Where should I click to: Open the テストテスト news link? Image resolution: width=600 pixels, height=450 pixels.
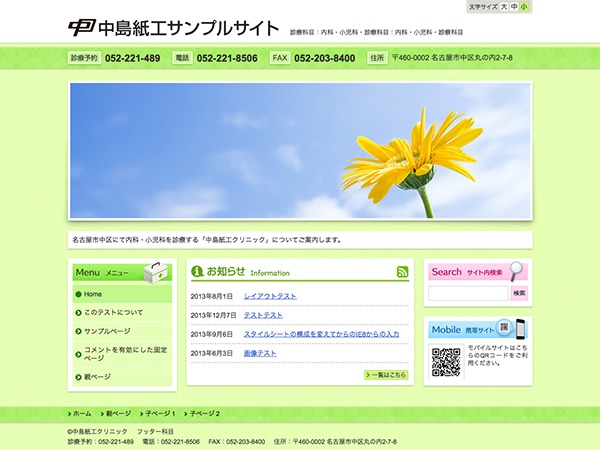pos(263,315)
